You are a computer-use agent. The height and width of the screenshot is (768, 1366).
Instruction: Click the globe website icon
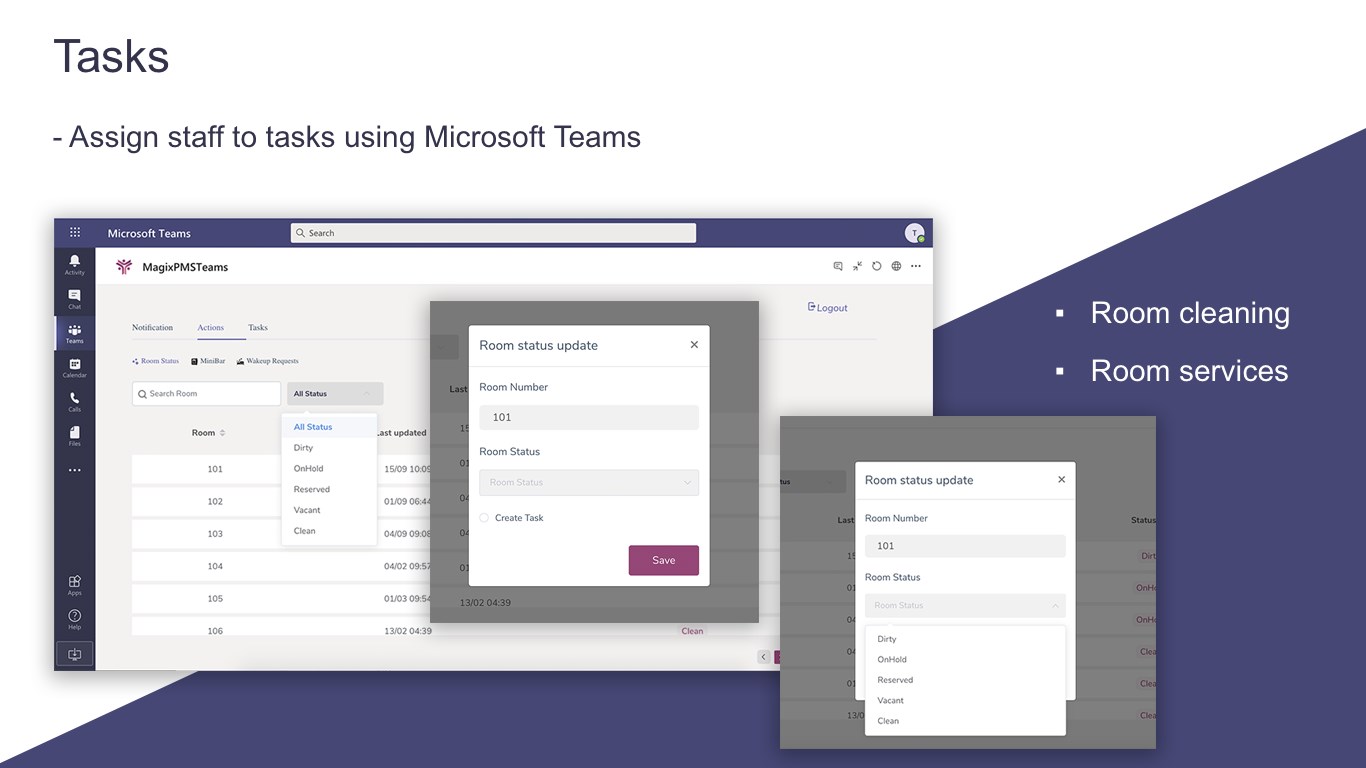896,266
